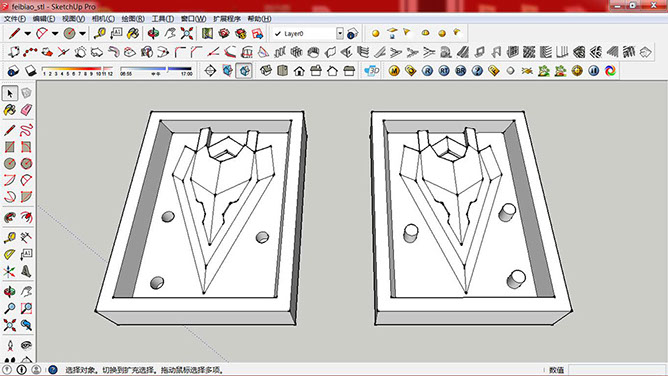The image size is (668, 376).
Task: Pick the Circle tool in the left palette
Action: click(x=10, y=164)
